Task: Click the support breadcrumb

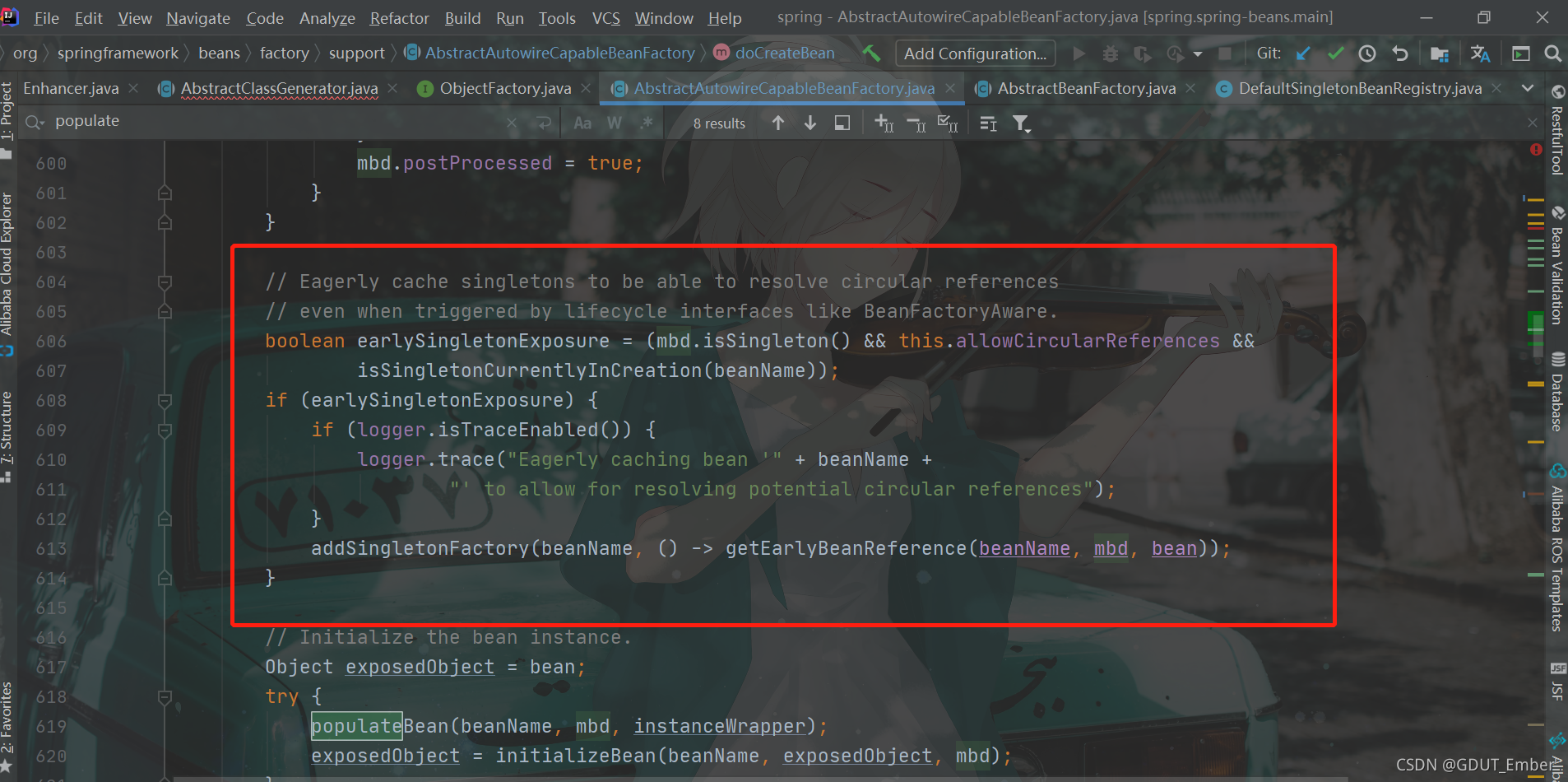Action: [356, 53]
